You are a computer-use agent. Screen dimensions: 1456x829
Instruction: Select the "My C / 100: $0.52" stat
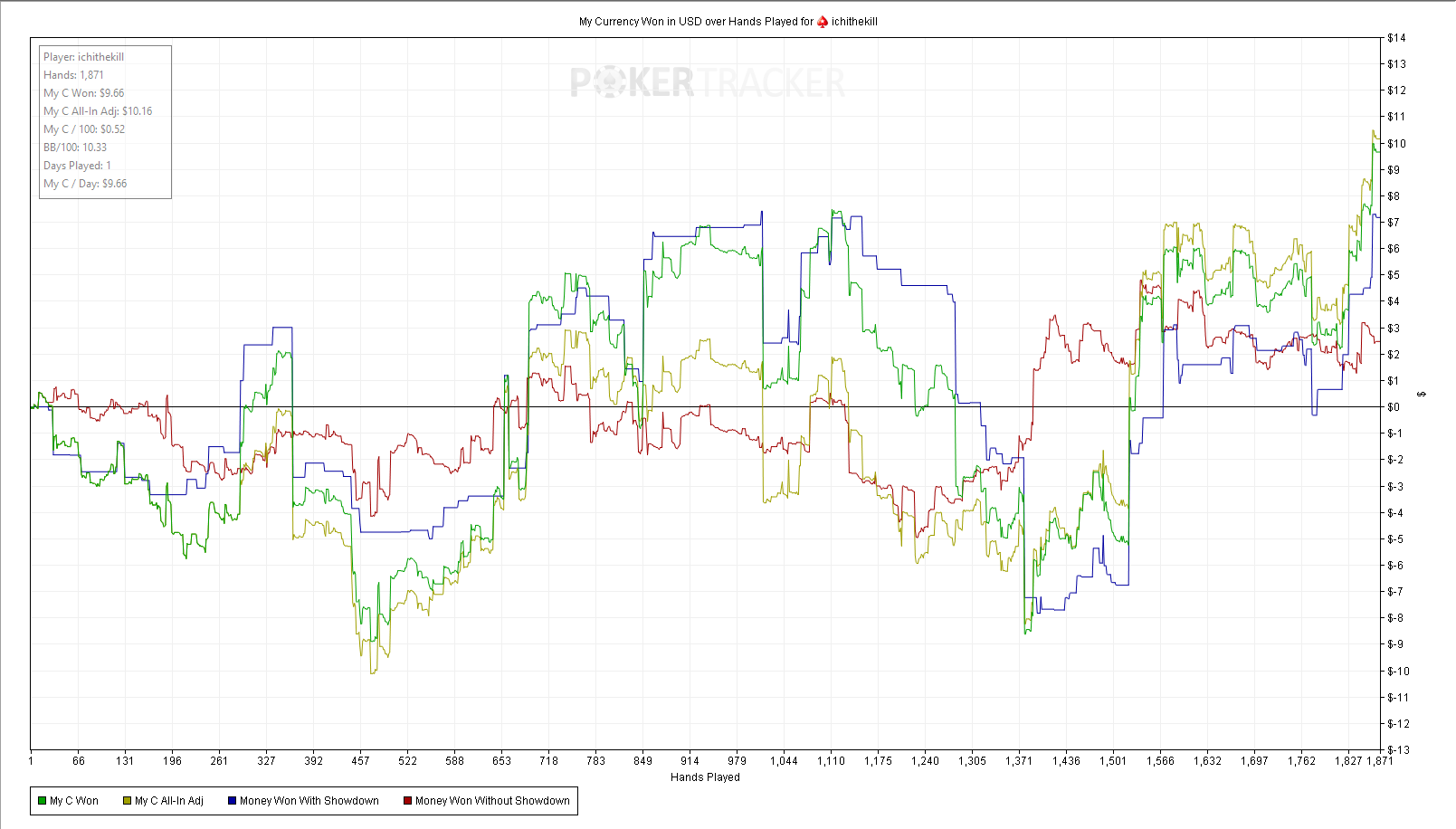[x=84, y=129]
